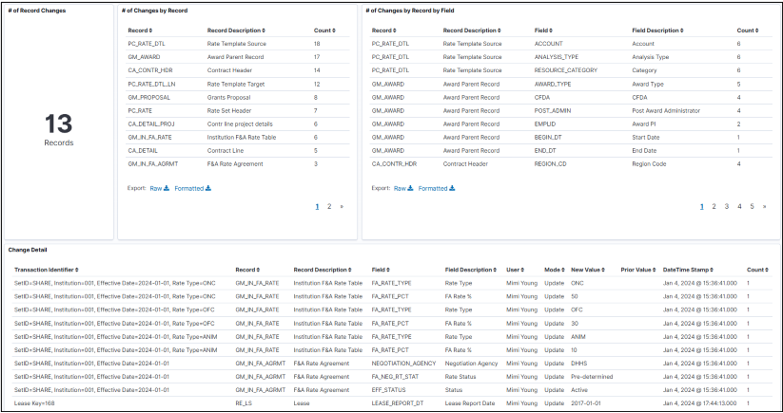Sort Change Detail by User column
This screenshot has height=413, width=783.
pos(515,270)
